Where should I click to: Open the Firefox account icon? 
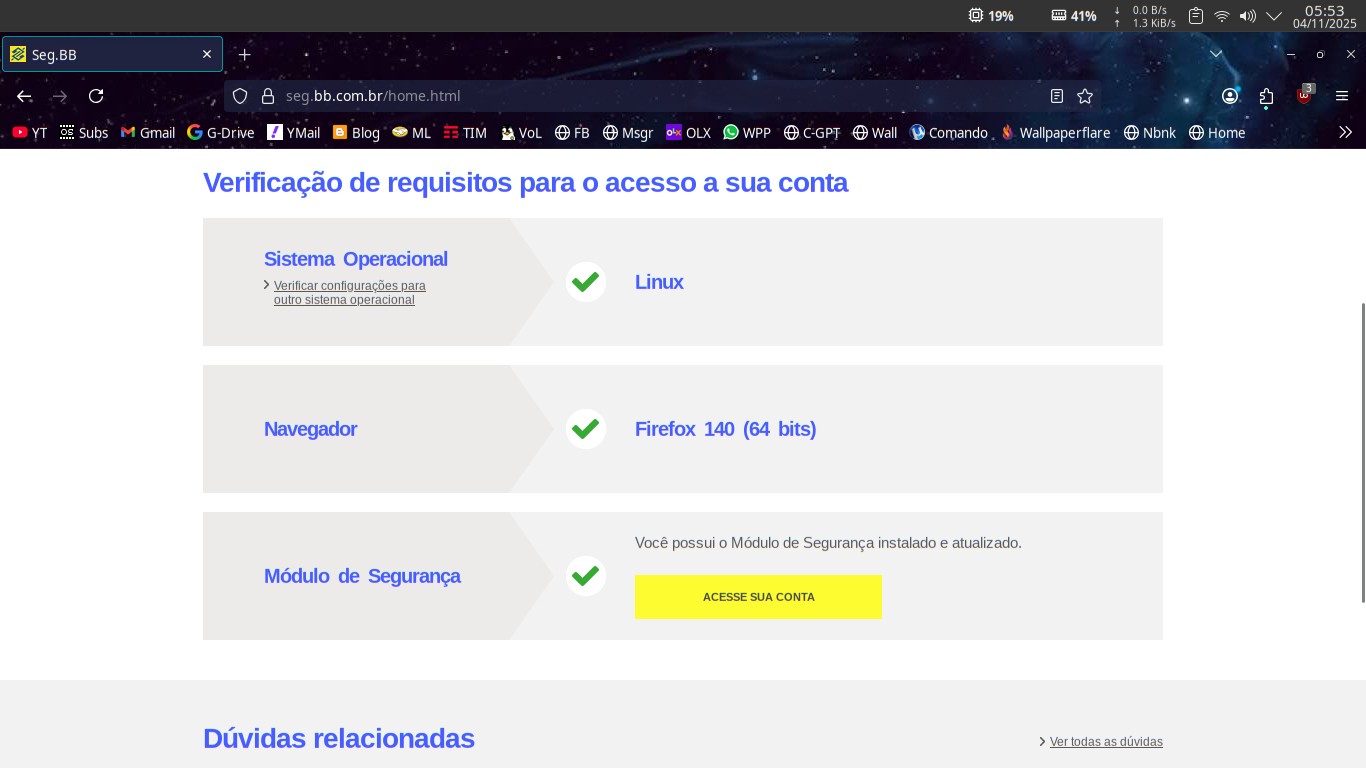1230,96
